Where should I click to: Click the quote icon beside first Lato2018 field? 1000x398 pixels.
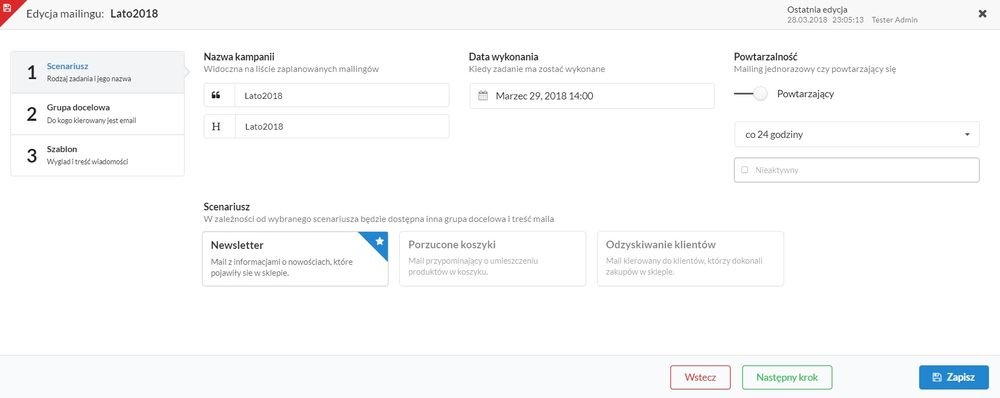pyautogui.click(x=216, y=95)
